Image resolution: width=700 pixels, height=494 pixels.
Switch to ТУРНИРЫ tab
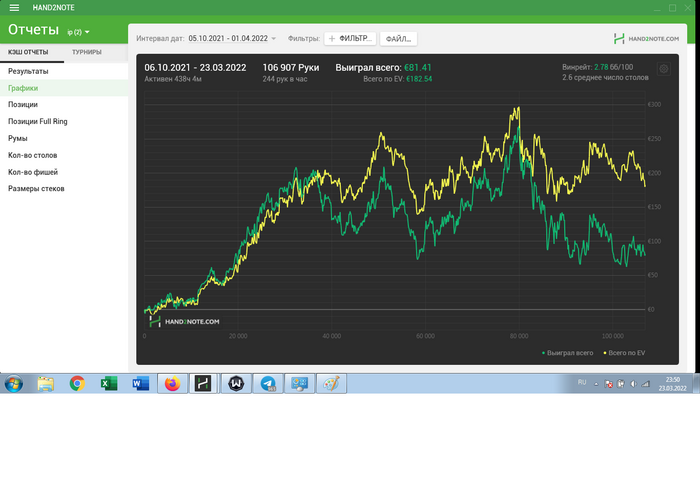87,52
